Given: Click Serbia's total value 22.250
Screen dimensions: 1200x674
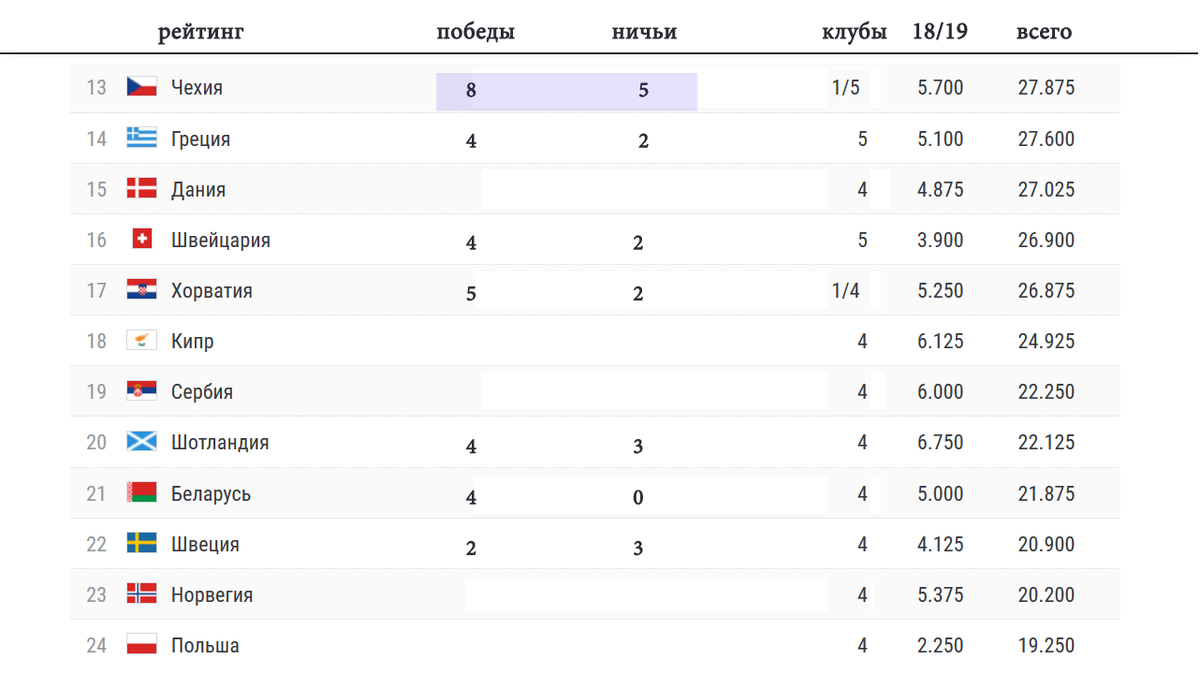Looking at the screenshot, I should (x=1046, y=392).
